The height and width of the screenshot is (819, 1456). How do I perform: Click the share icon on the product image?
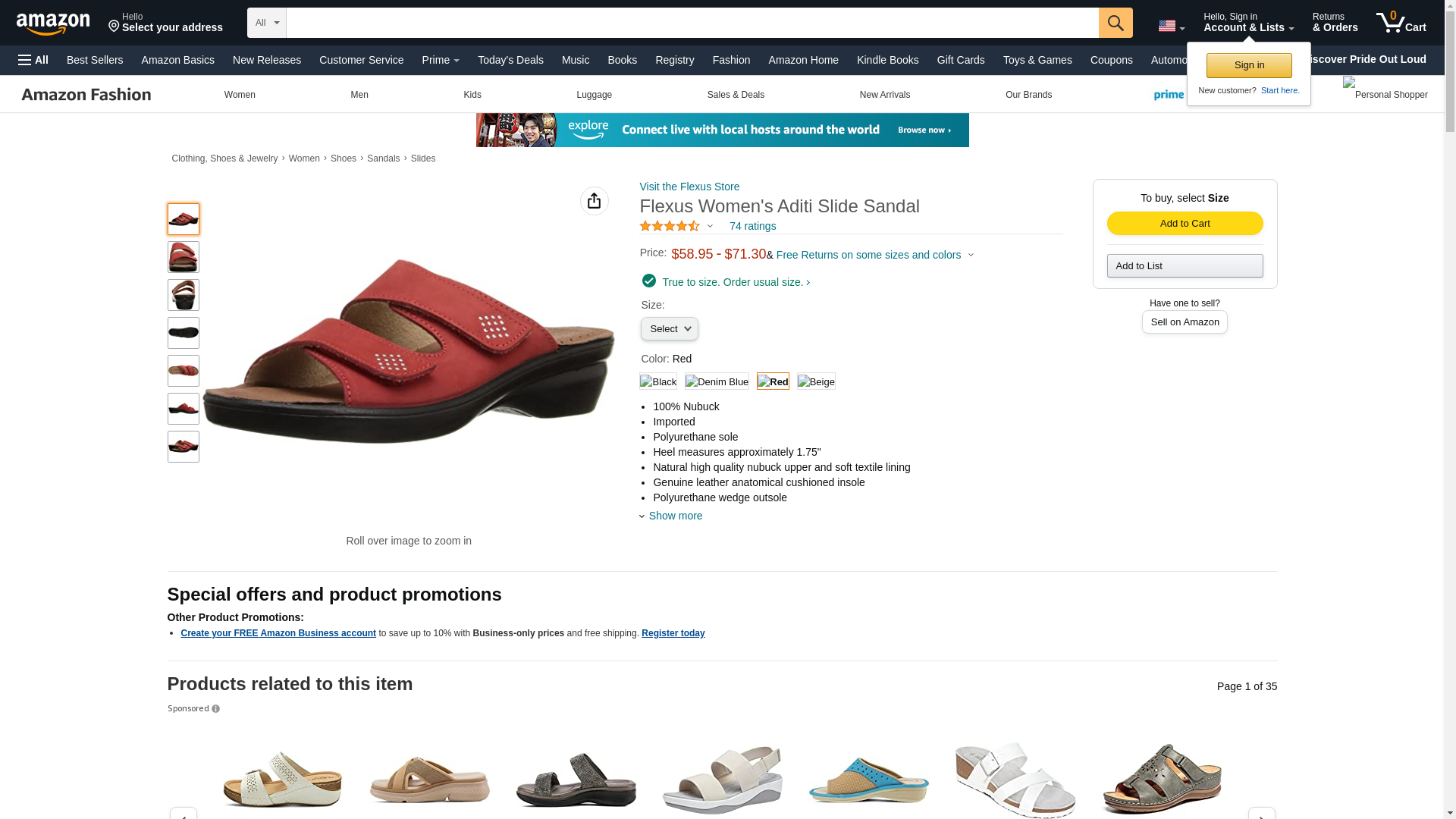pos(594,201)
